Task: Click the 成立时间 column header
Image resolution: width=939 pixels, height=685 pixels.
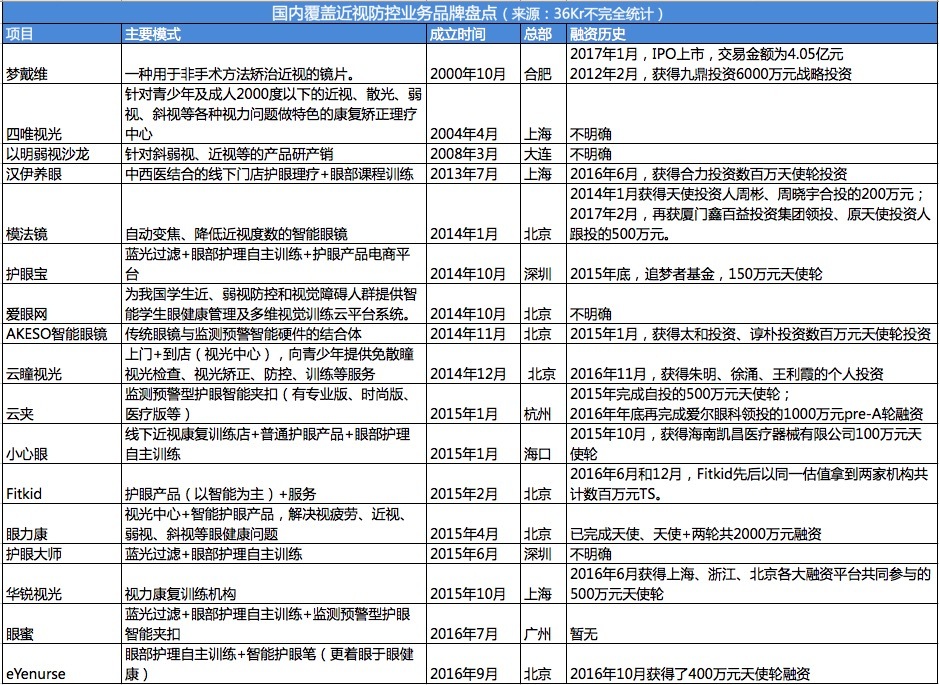Action: point(473,34)
